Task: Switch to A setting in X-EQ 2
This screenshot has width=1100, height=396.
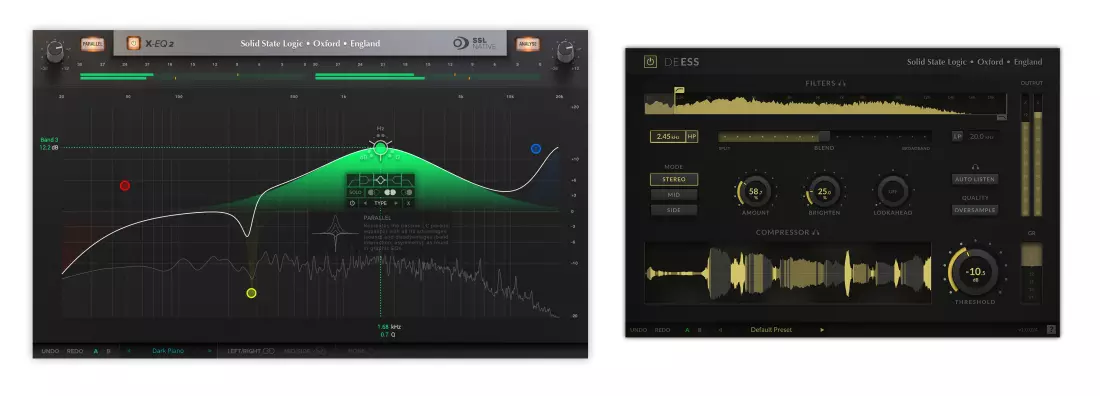Action: pyautogui.click(x=96, y=350)
